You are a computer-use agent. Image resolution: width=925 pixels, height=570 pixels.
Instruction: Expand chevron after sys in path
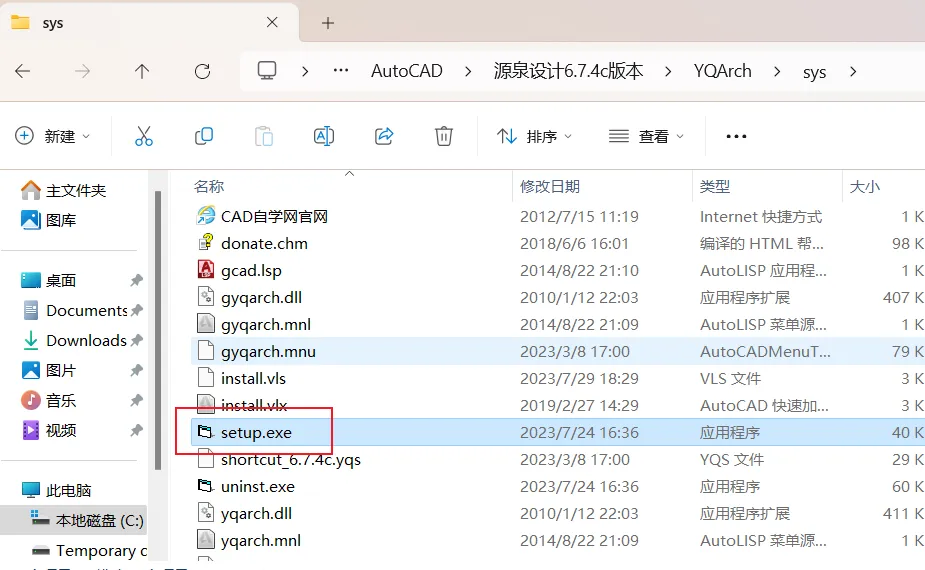pyautogui.click(x=853, y=71)
